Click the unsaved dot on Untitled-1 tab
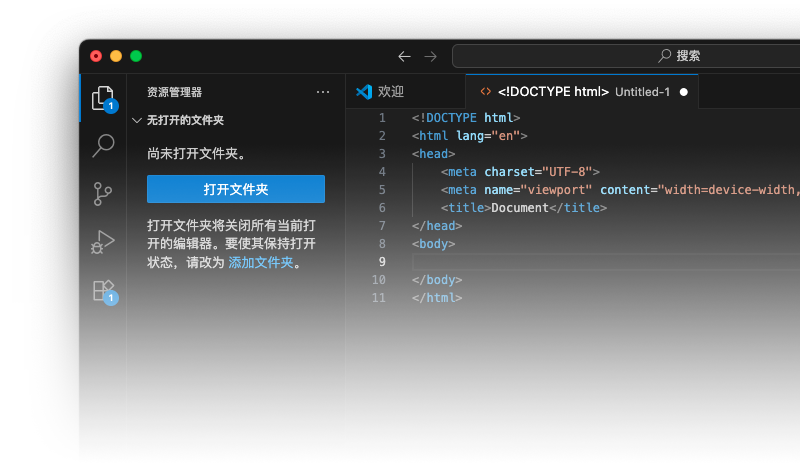This screenshot has width=800, height=465. (x=684, y=92)
